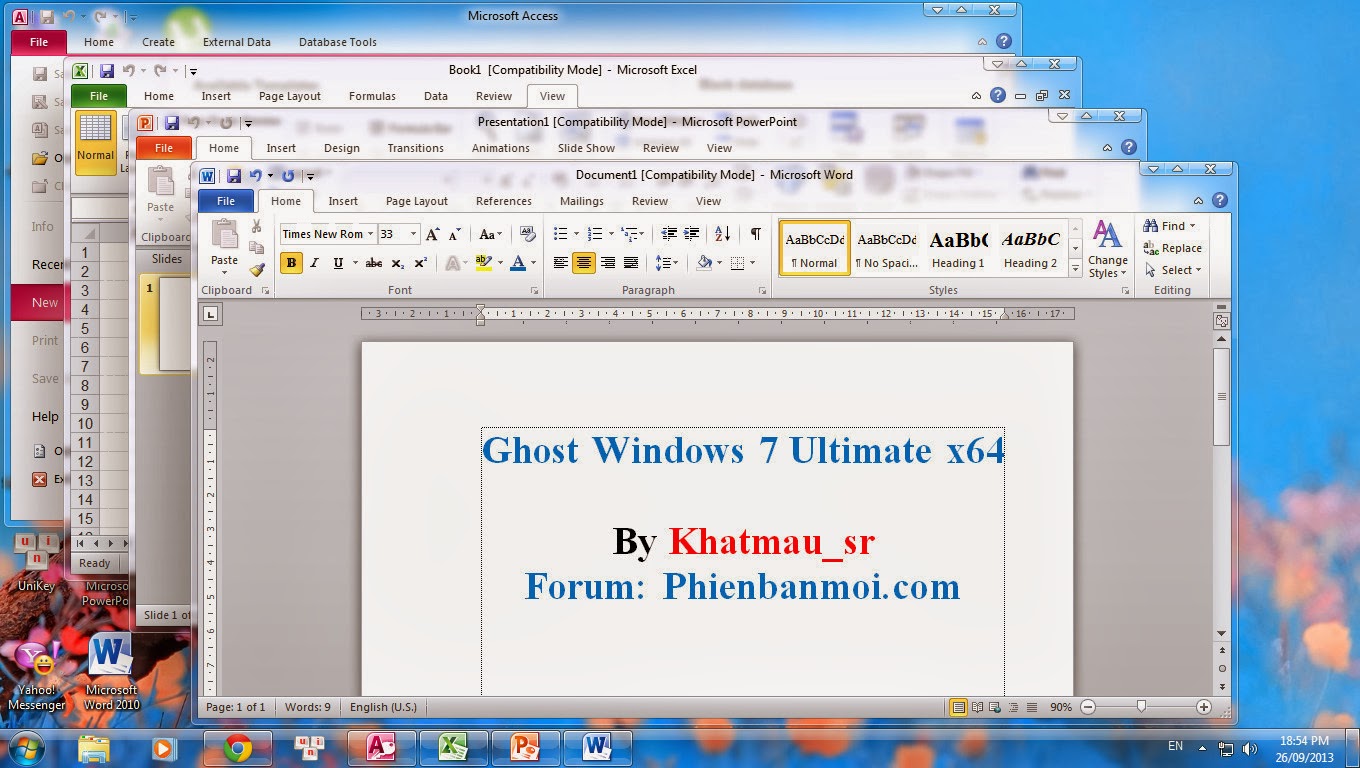The image size is (1360, 768).
Task: Apply superscript formatting in Word
Action: (x=421, y=263)
